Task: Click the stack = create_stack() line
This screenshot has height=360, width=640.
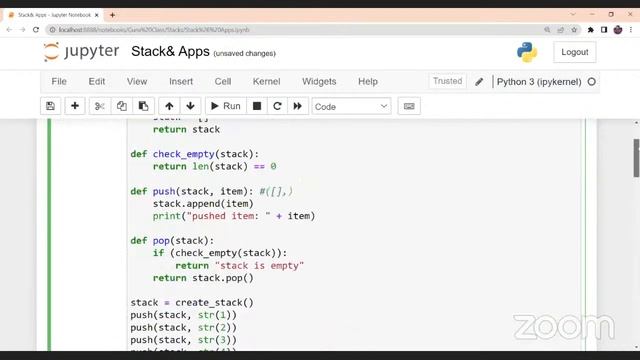Action: pos(192,303)
